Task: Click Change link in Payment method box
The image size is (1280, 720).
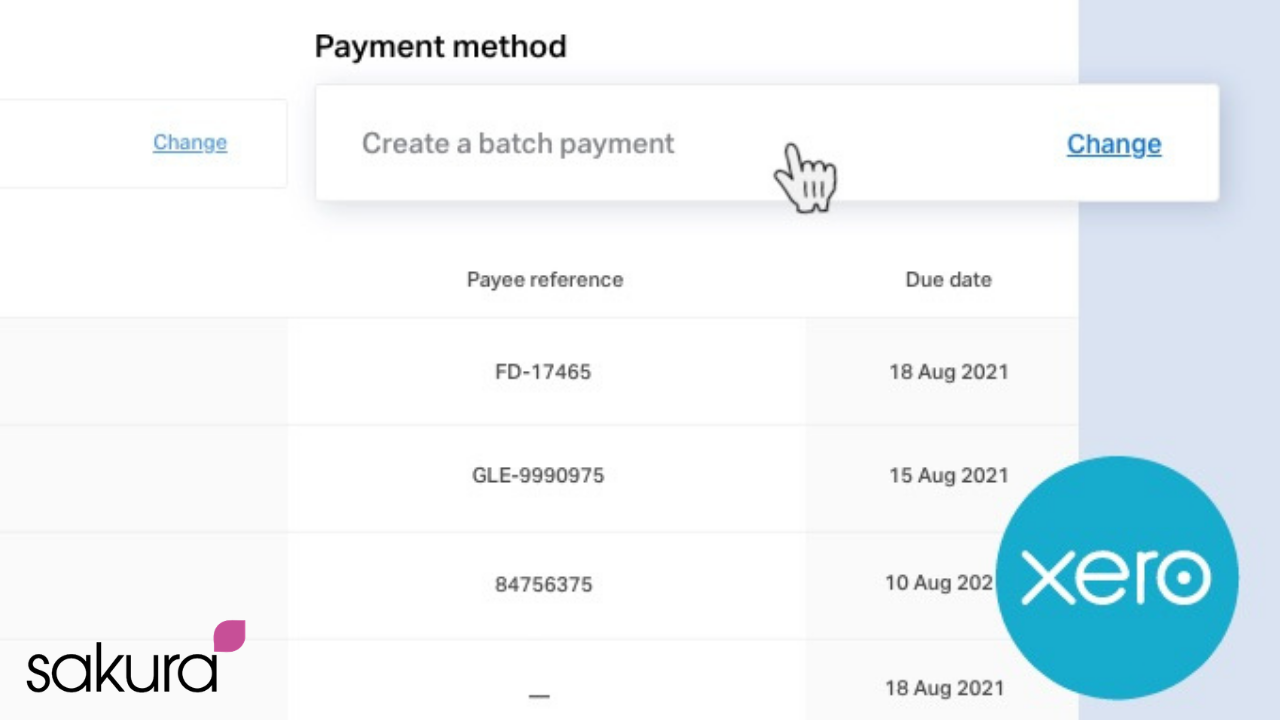Action: coord(1114,144)
